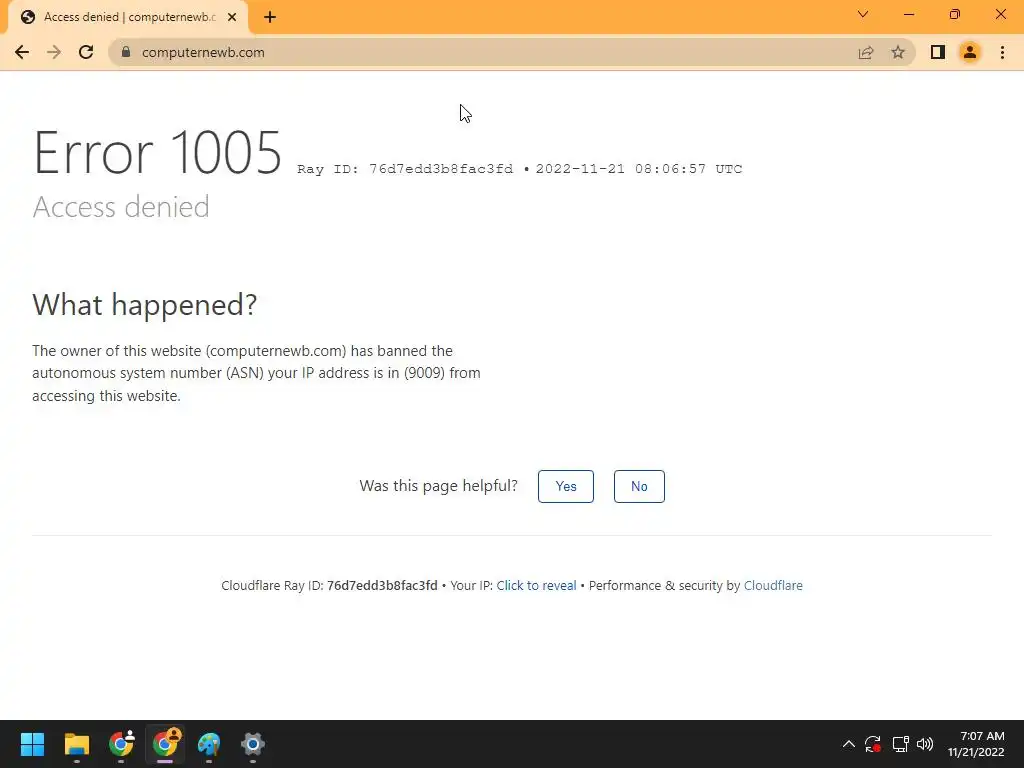Open the Cloudflare link in footer
This screenshot has height=768, width=1024.
[773, 585]
